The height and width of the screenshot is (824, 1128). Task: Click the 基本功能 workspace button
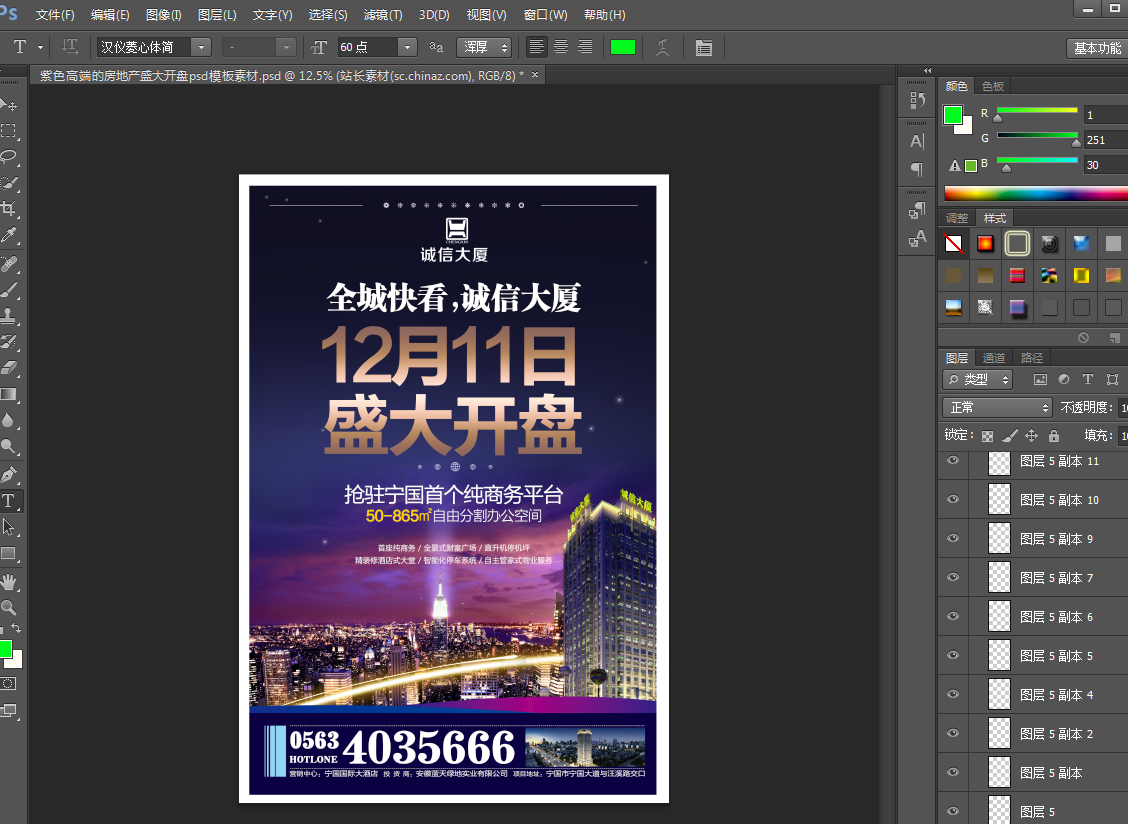click(1096, 48)
